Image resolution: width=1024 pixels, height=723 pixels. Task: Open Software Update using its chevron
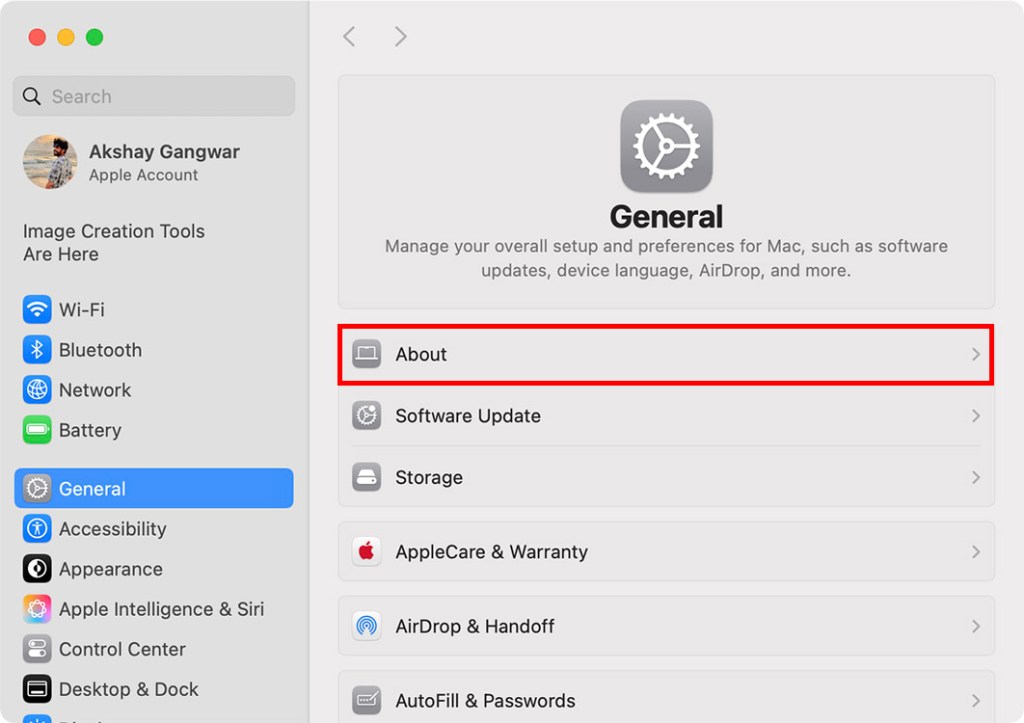click(976, 416)
